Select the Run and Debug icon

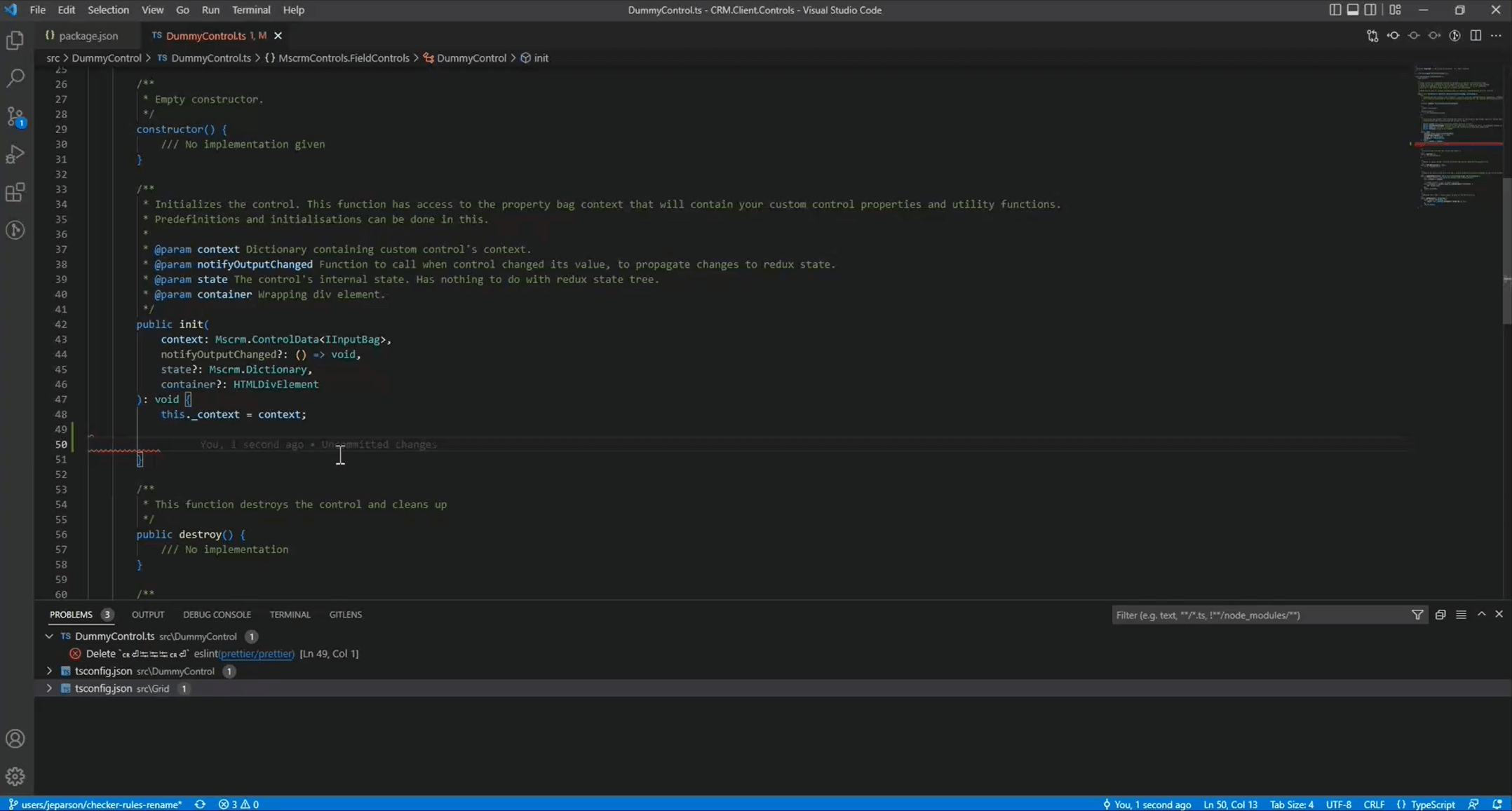pyautogui.click(x=15, y=154)
